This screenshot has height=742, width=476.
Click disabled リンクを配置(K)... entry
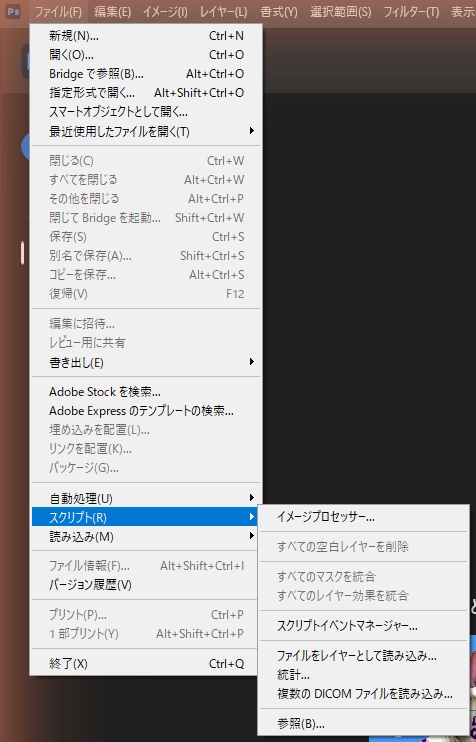(x=146, y=449)
